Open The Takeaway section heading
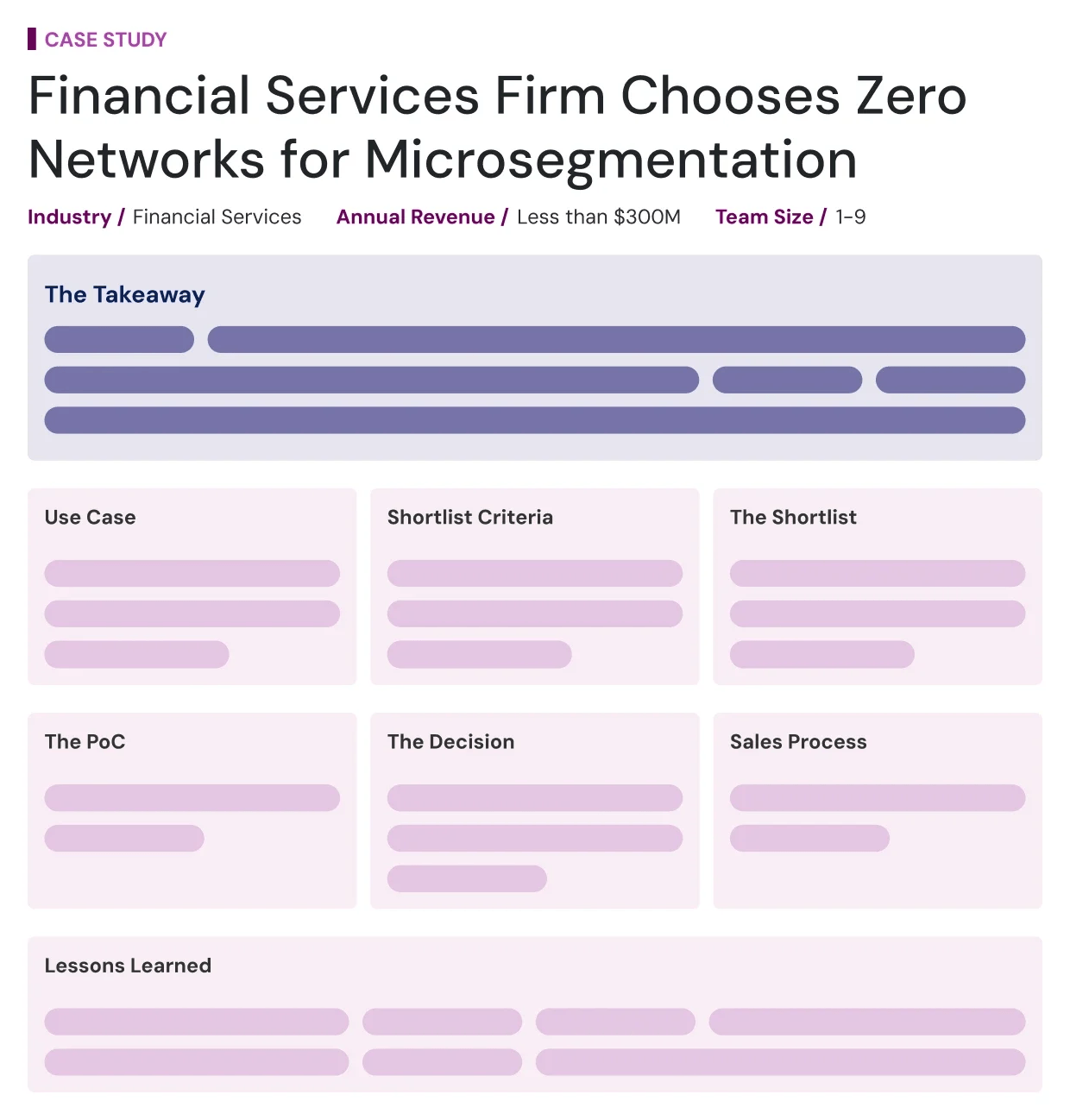1070x1120 pixels. [125, 295]
